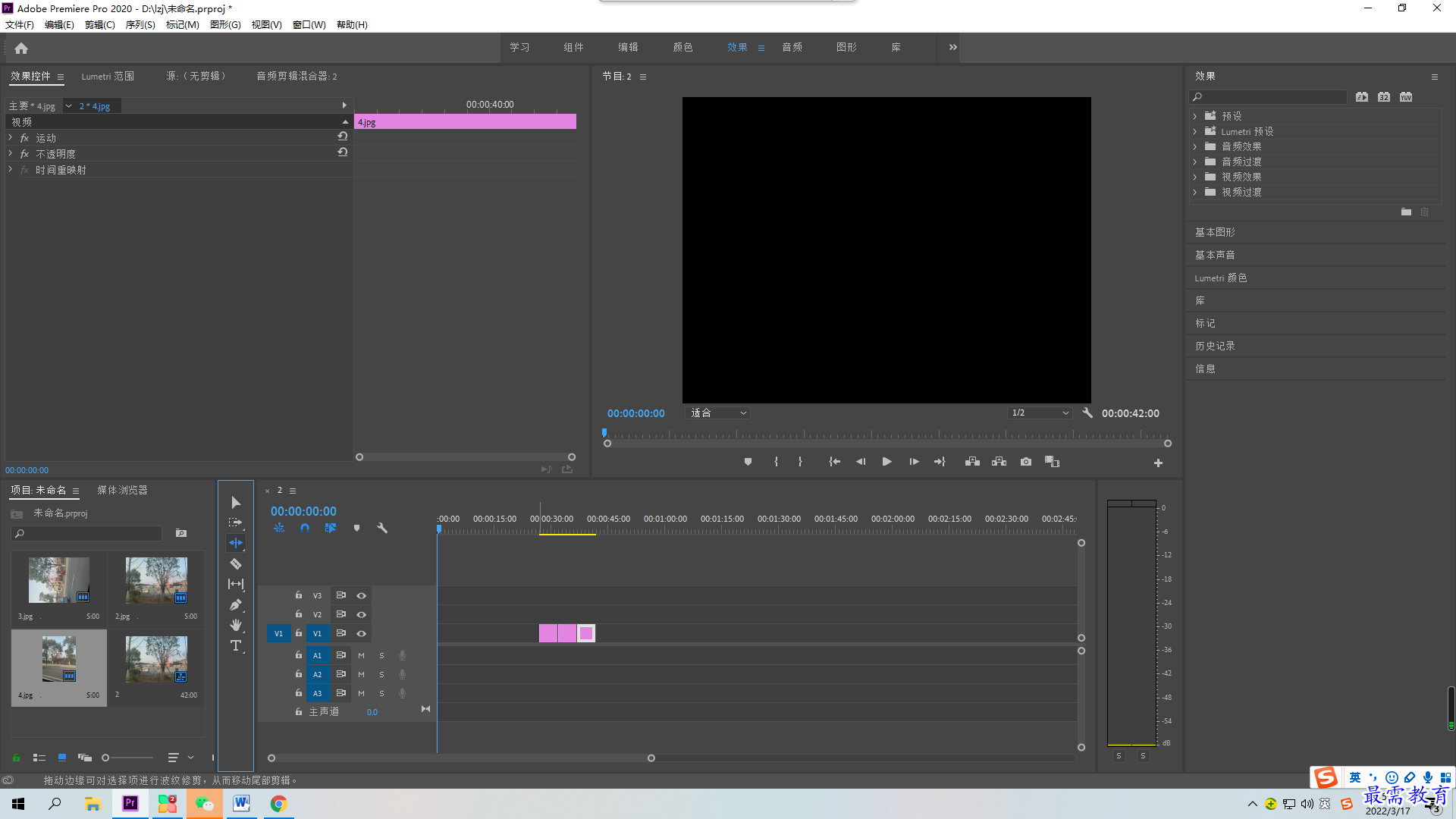Image resolution: width=1456 pixels, height=819 pixels.
Task: Toggle insert sequences as nests
Action: [x=279, y=528]
